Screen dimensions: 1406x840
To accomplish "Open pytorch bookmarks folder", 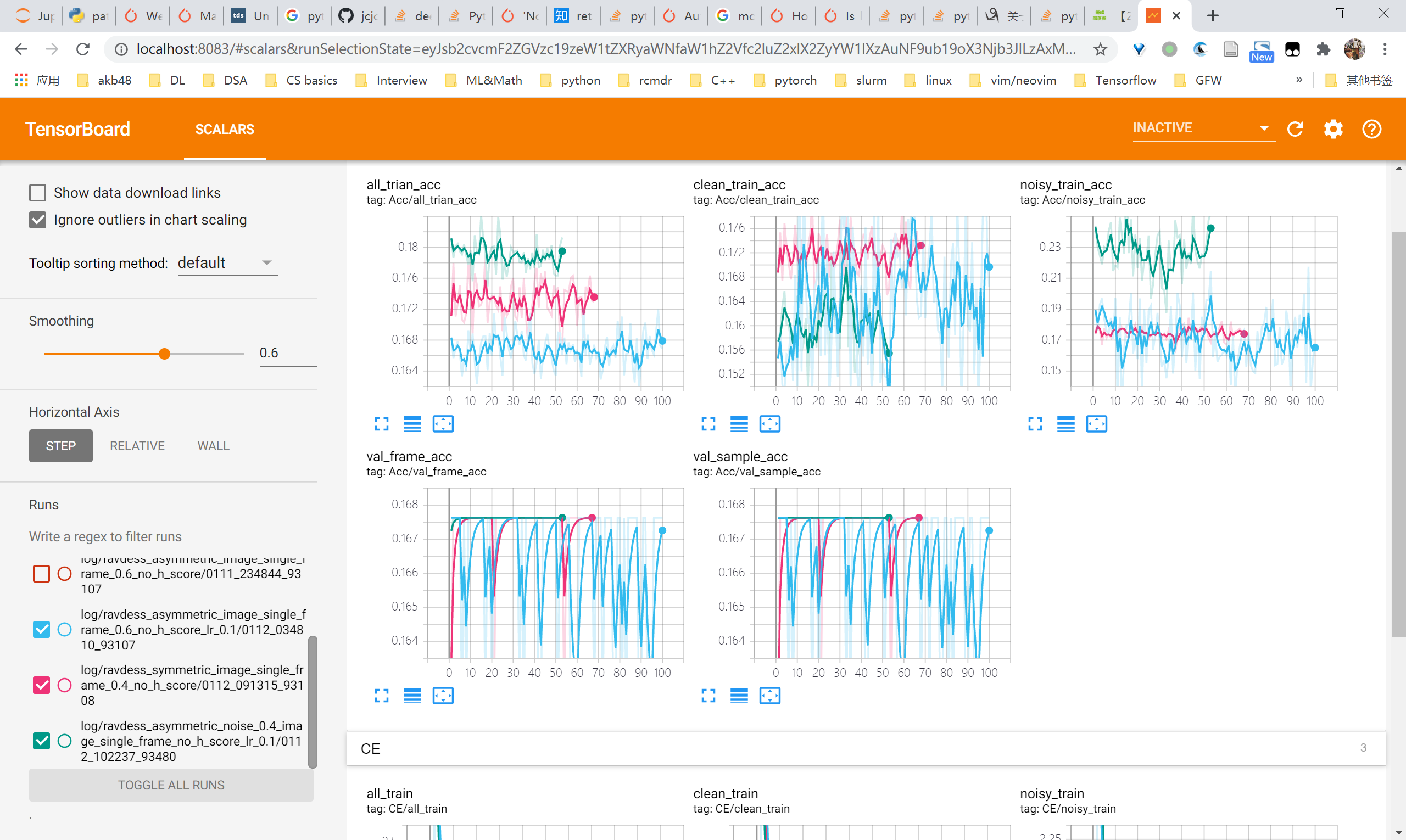I will pyautogui.click(x=785, y=80).
